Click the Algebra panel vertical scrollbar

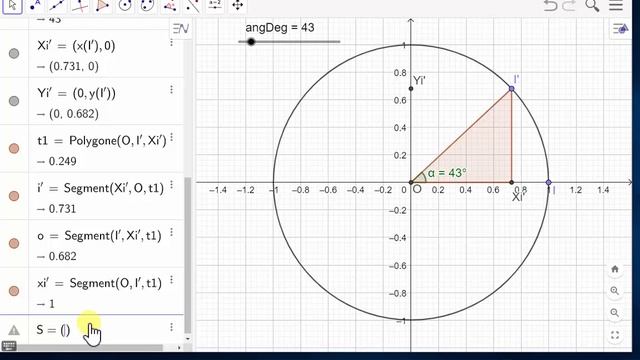[188, 255]
